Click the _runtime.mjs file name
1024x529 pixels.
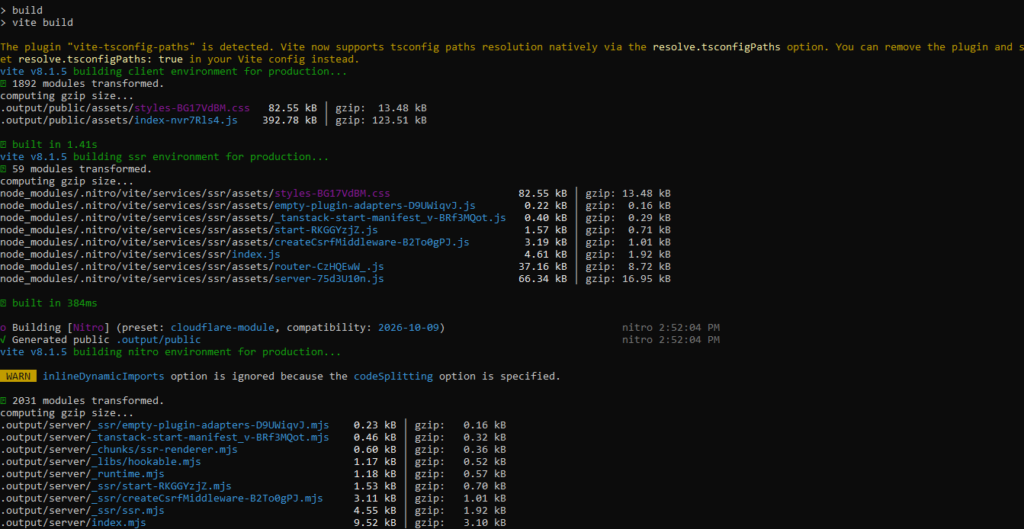[x=128, y=474]
